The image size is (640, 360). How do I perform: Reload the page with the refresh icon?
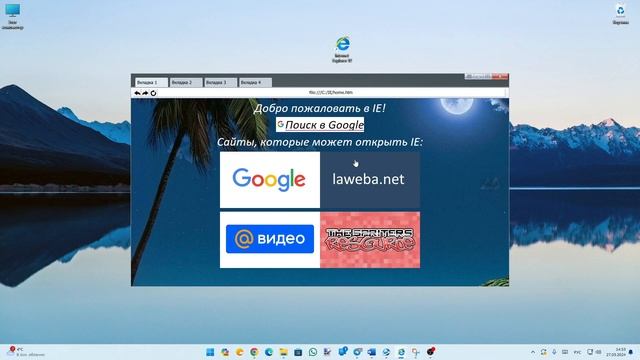coord(153,93)
